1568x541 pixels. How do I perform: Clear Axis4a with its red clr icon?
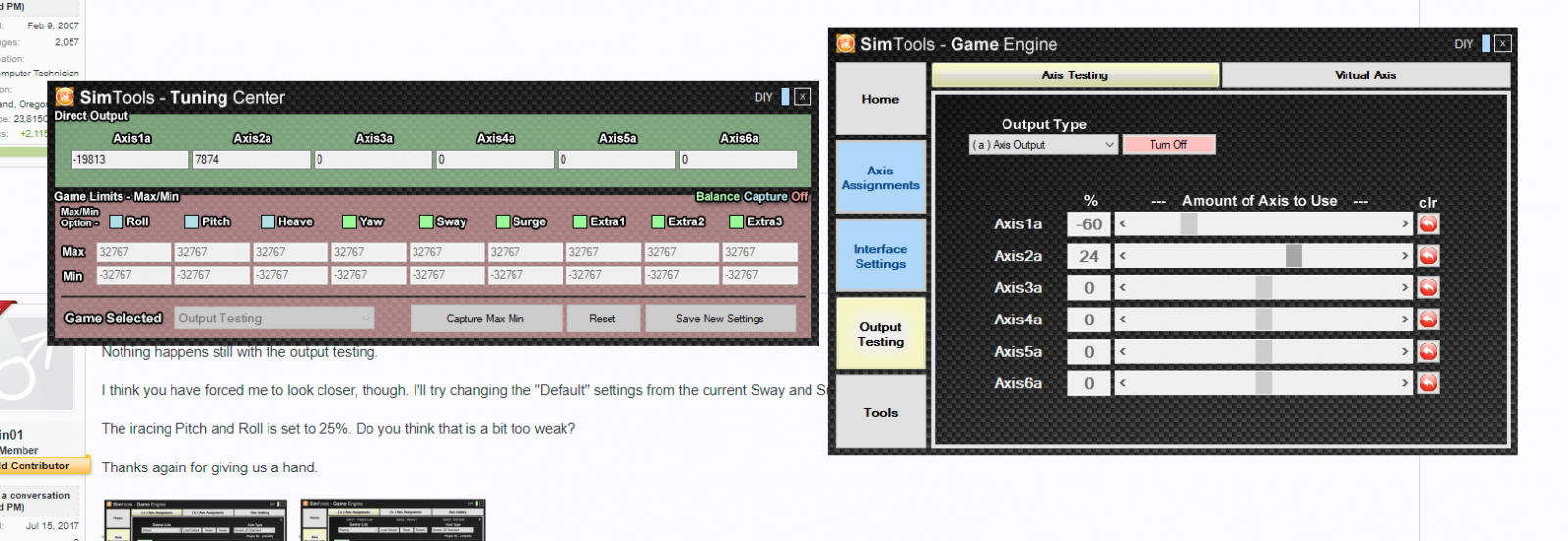(x=1428, y=320)
